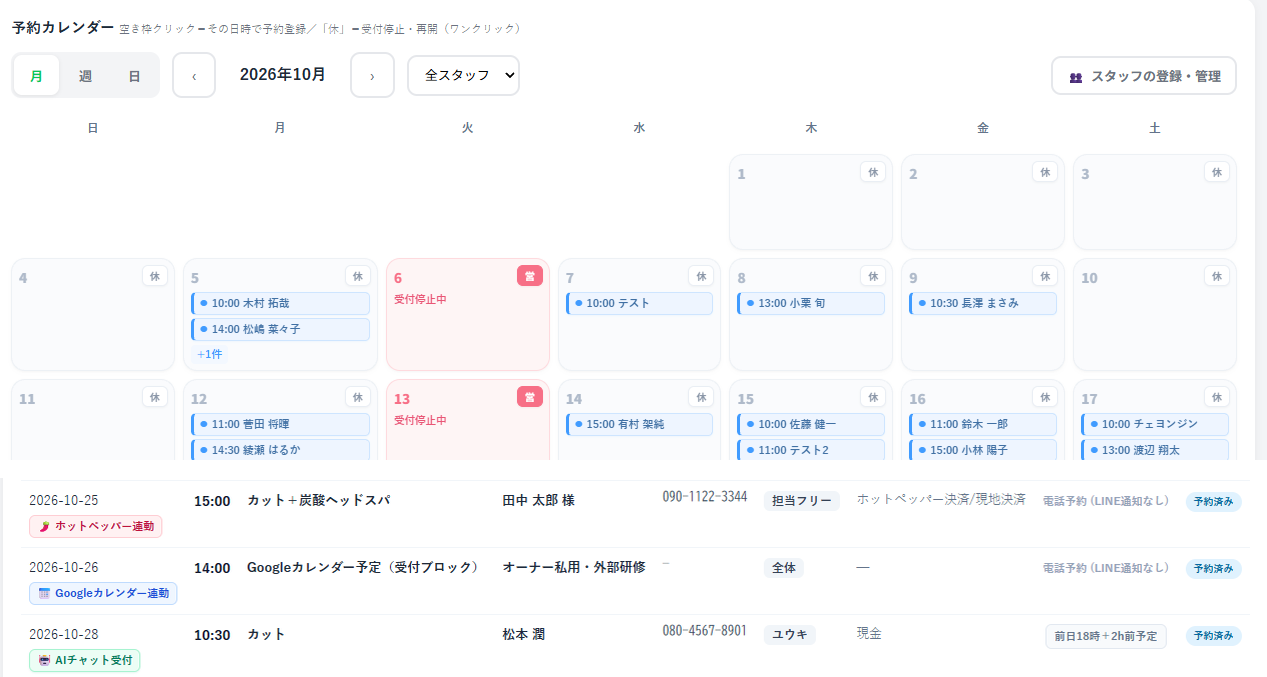
Task: Toggle 休 on October 16
Action: (x=1045, y=397)
